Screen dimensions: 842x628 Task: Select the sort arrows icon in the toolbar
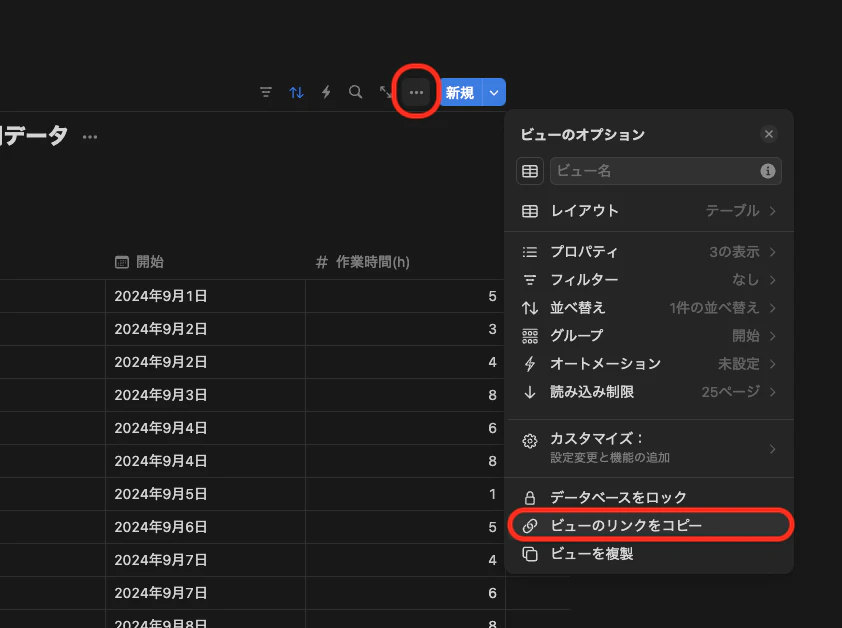[296, 92]
